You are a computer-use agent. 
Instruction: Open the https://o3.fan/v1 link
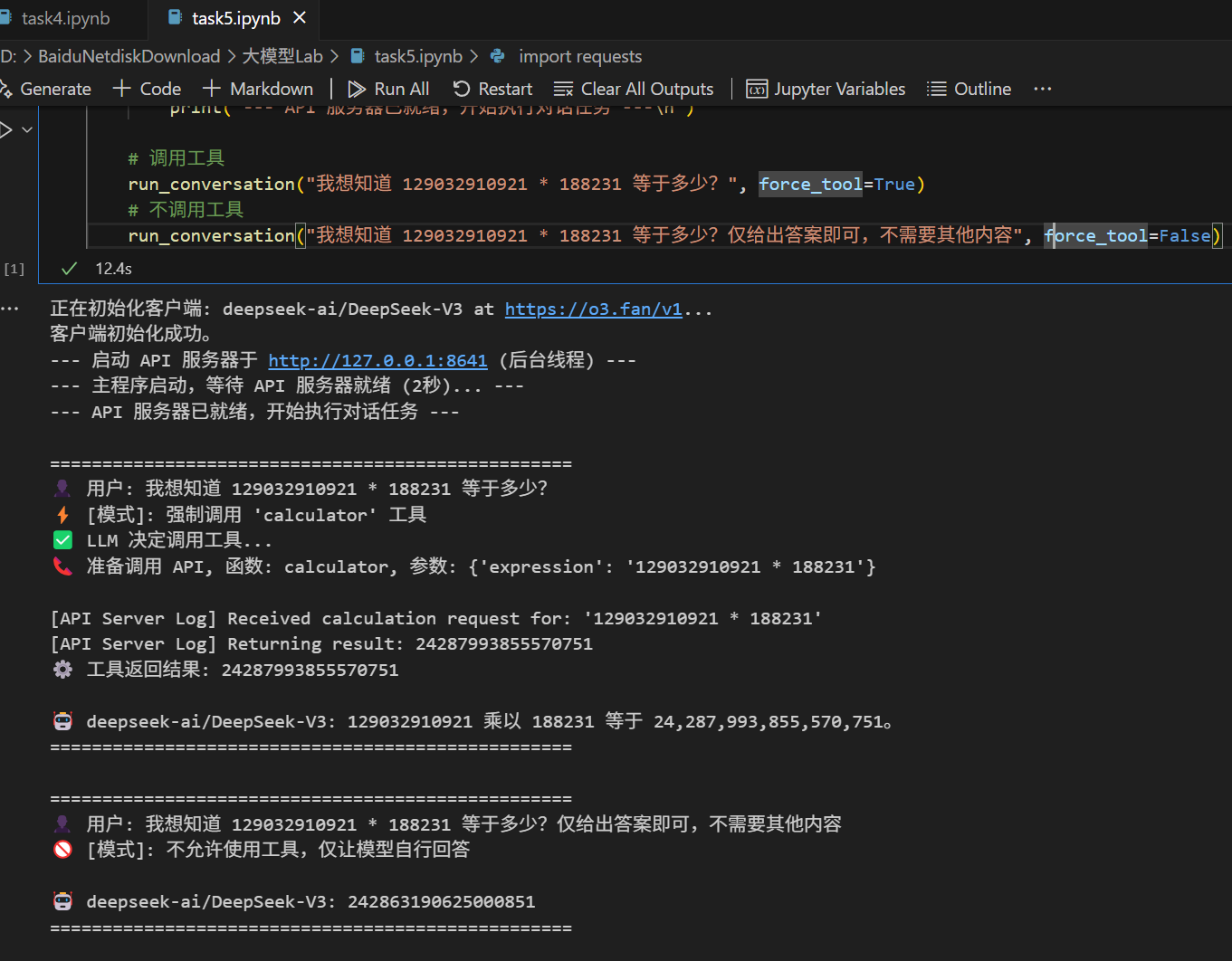[x=593, y=309]
